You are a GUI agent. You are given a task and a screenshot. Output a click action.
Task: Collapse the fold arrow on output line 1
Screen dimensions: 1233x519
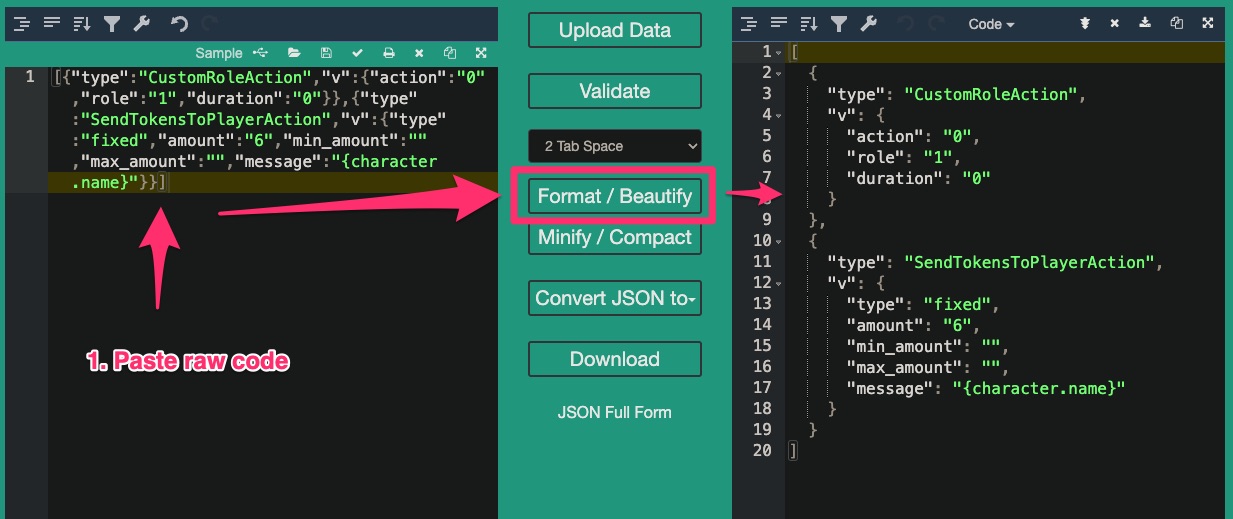pyautogui.click(x=779, y=52)
